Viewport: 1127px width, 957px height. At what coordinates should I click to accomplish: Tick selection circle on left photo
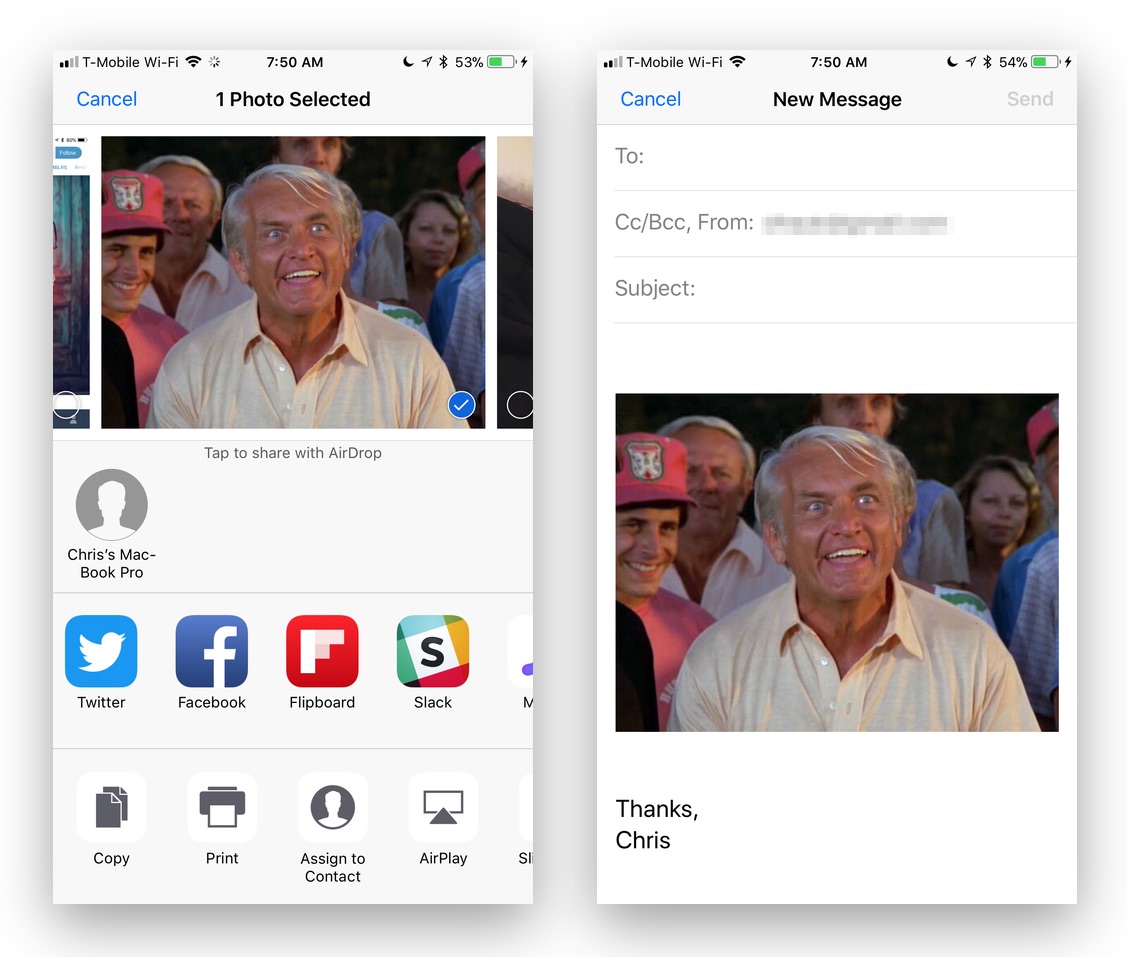pos(66,404)
